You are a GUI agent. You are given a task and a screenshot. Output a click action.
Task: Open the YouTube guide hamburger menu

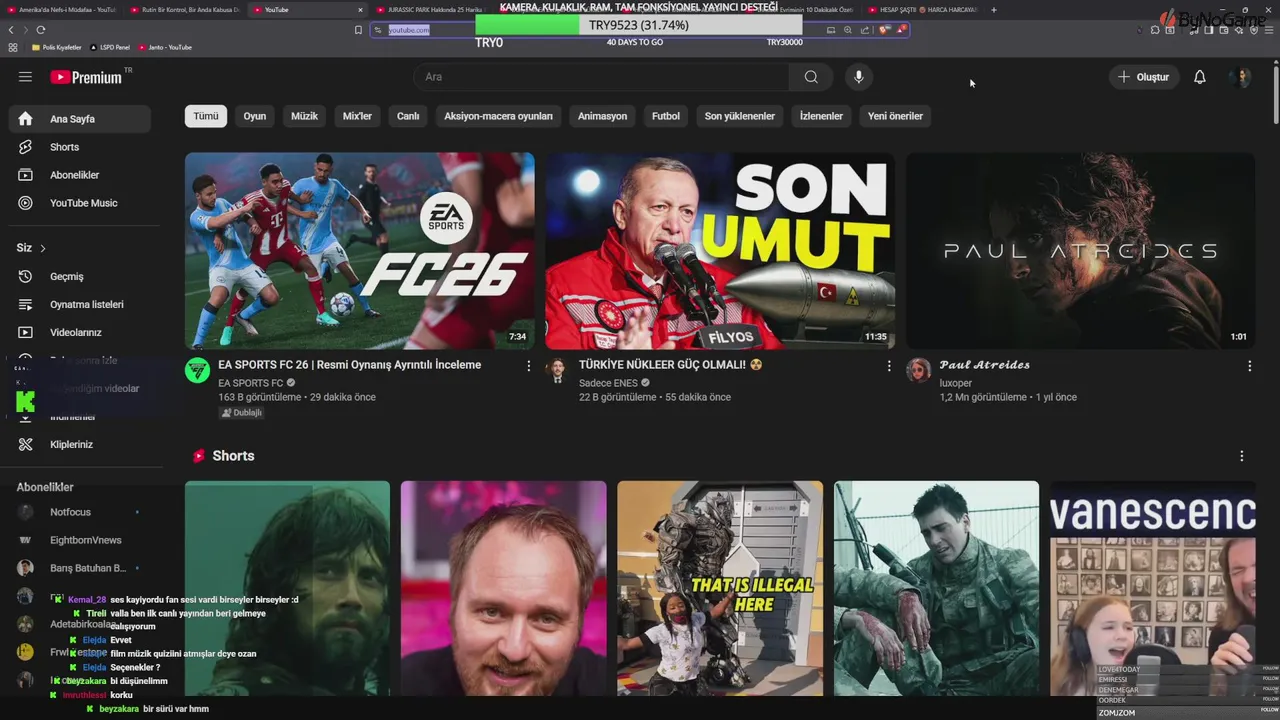[25, 77]
